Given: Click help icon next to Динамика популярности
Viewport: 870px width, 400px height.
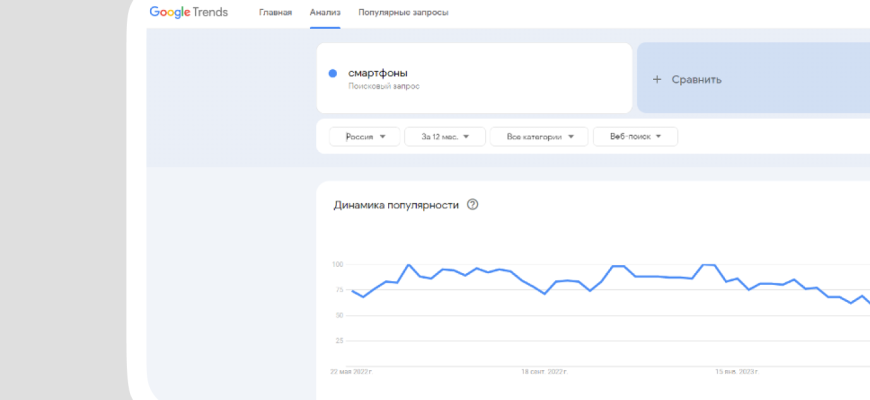Looking at the screenshot, I should [473, 205].
